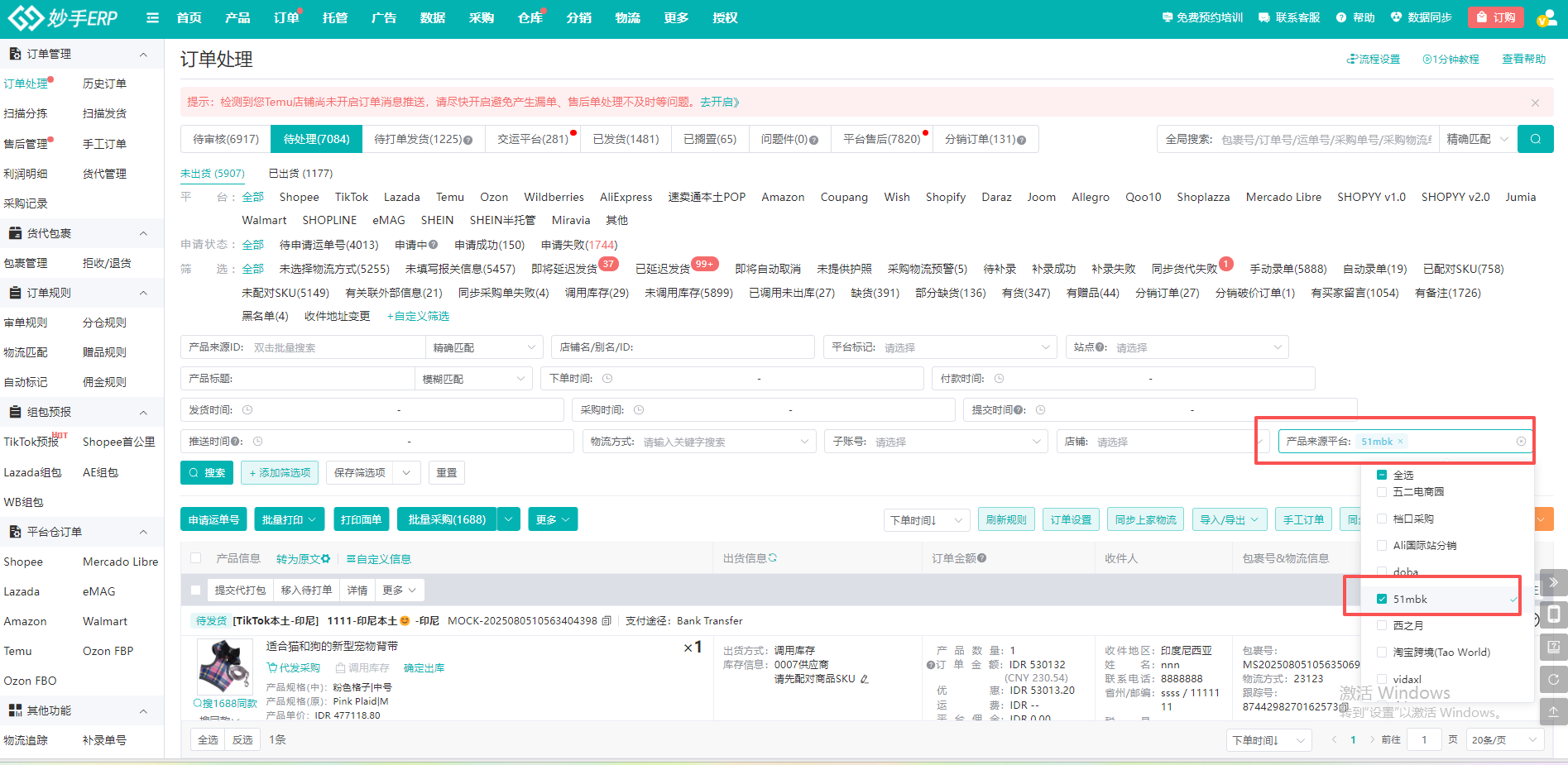Screen dimensions: 1568x765
Task: Clear the 产品来源平台 selection with the circle-x icon
Action: (1521, 442)
